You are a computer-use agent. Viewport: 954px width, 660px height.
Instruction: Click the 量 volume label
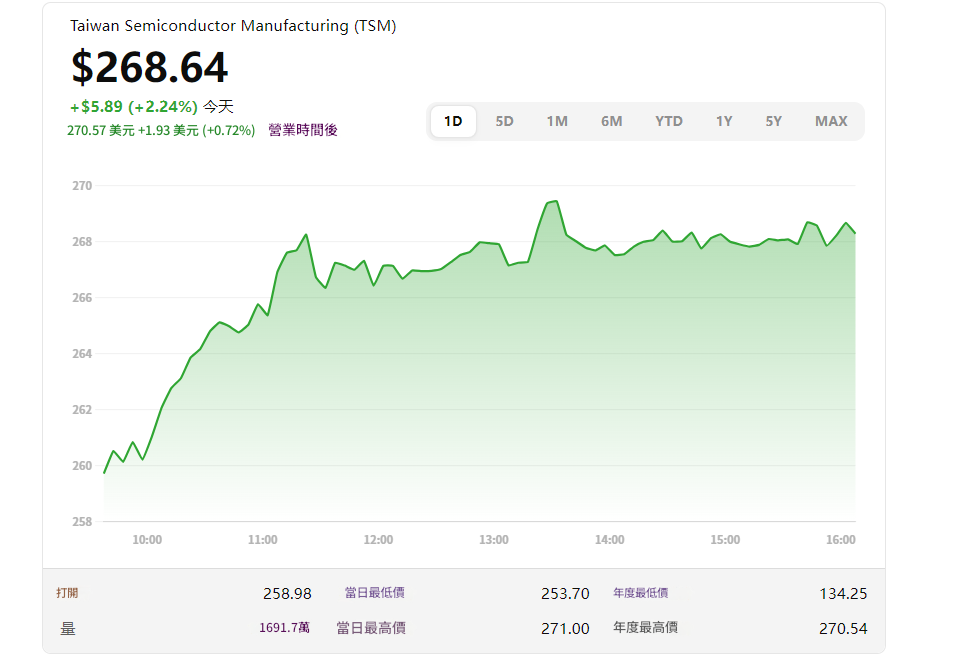68,628
